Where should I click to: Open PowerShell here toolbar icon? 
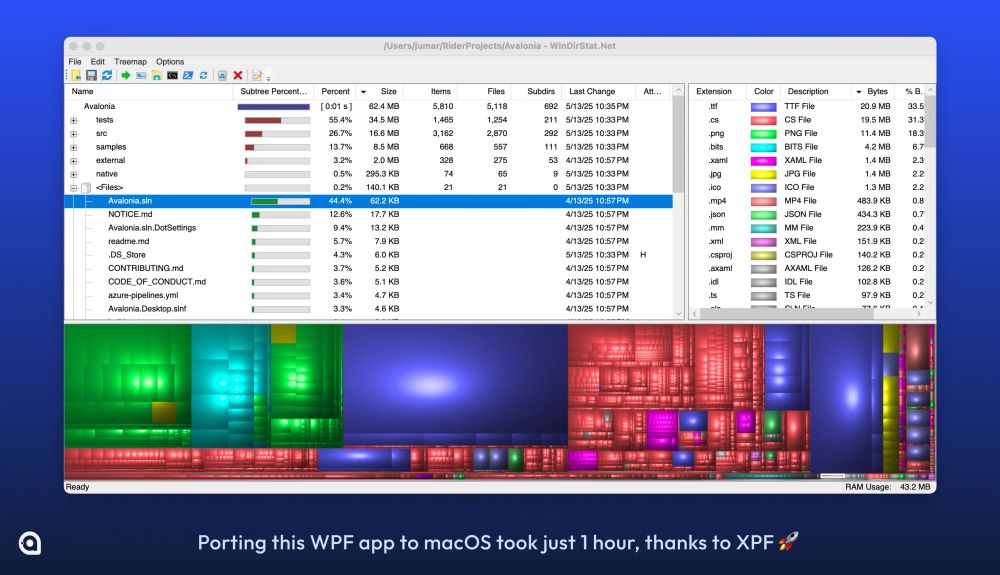[188, 75]
